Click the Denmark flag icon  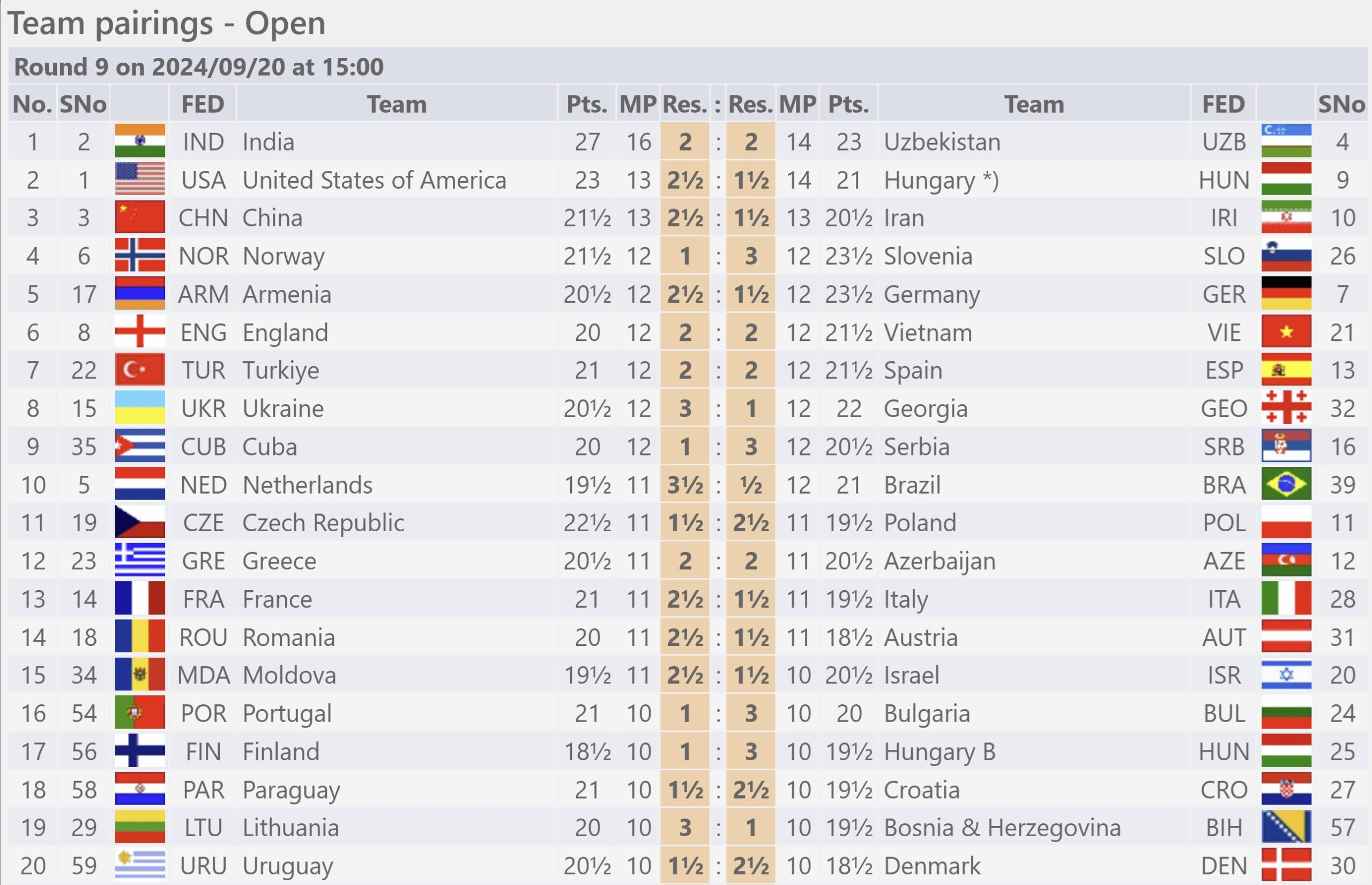[1286, 865]
